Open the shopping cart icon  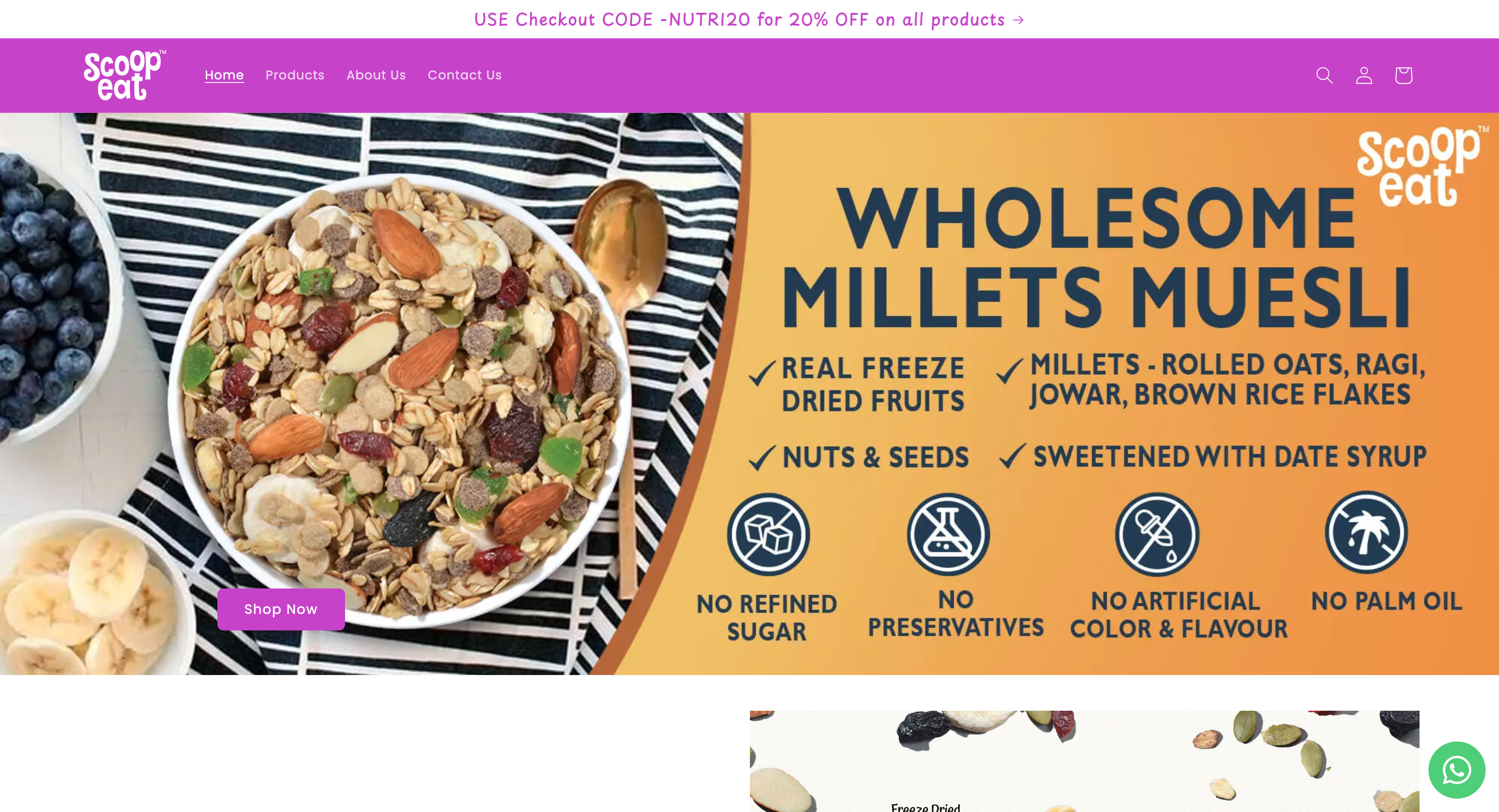point(1403,75)
